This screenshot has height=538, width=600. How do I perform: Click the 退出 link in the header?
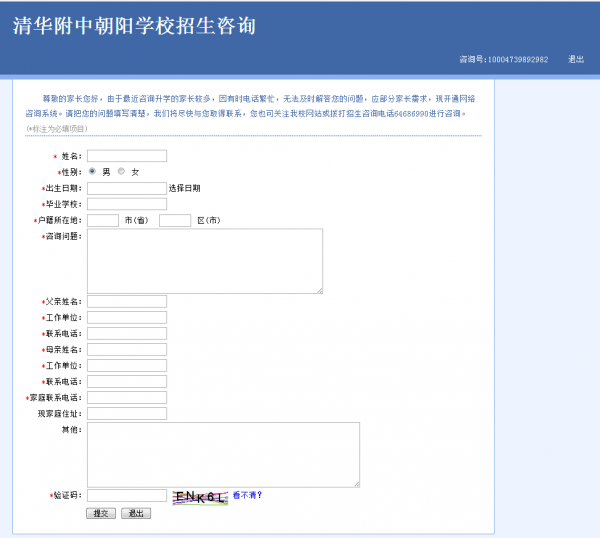click(x=576, y=60)
